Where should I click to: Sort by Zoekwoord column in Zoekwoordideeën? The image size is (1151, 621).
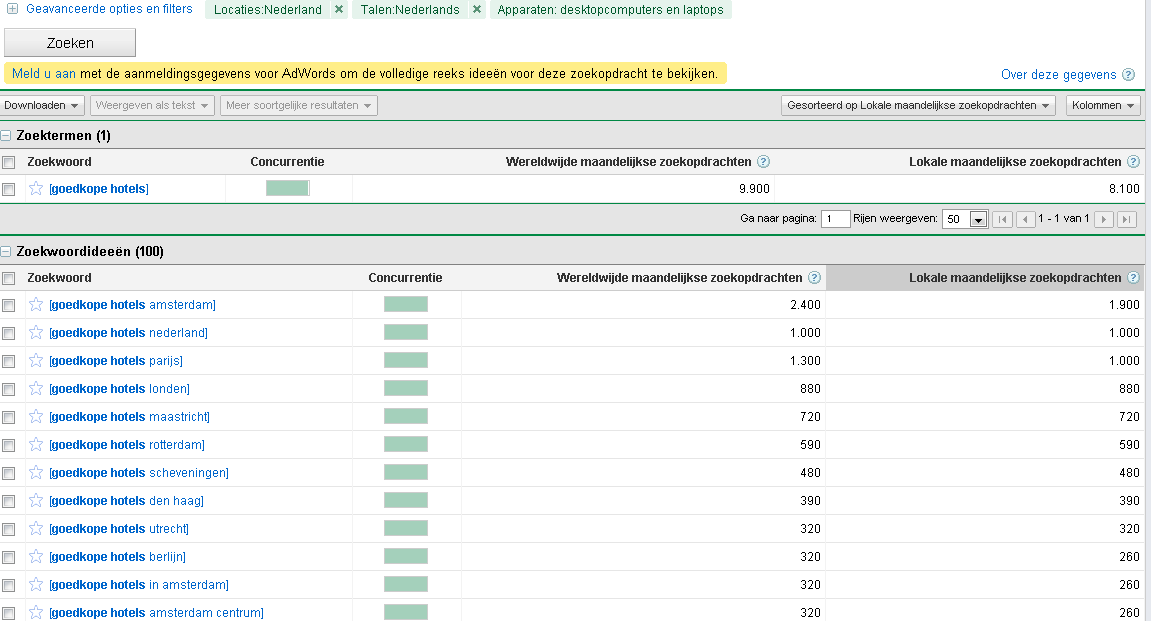click(59, 277)
